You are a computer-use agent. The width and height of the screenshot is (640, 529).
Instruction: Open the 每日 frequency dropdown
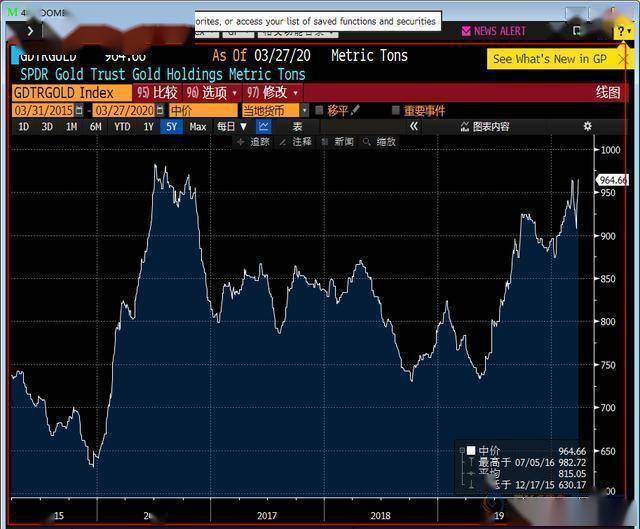point(232,127)
